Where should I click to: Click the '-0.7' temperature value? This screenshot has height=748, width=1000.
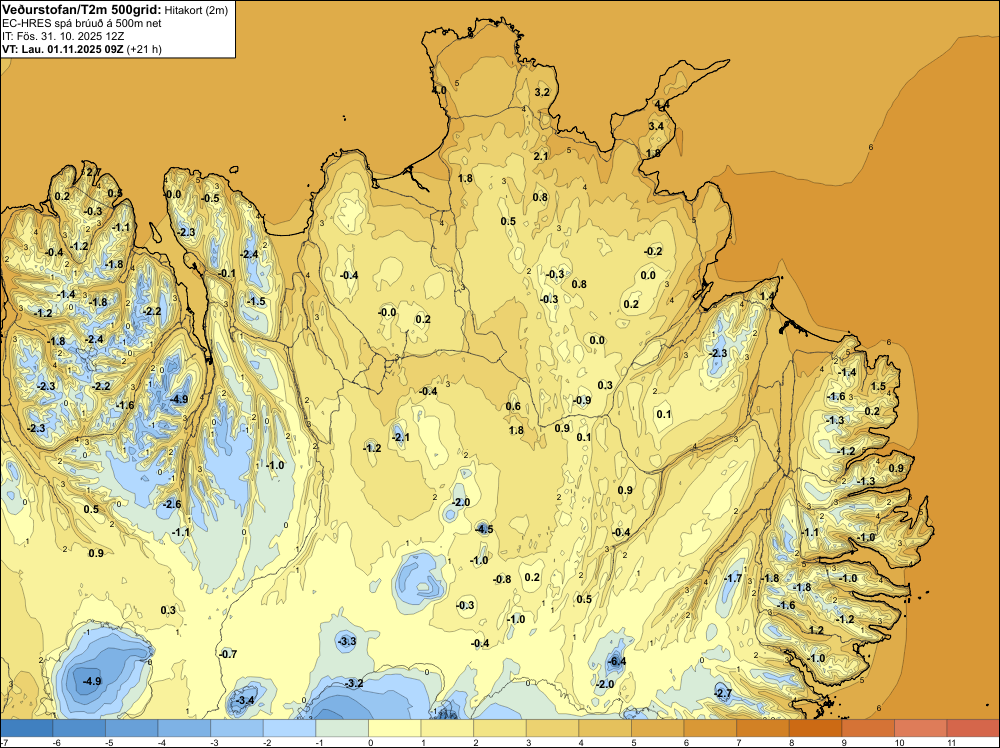pos(228,654)
